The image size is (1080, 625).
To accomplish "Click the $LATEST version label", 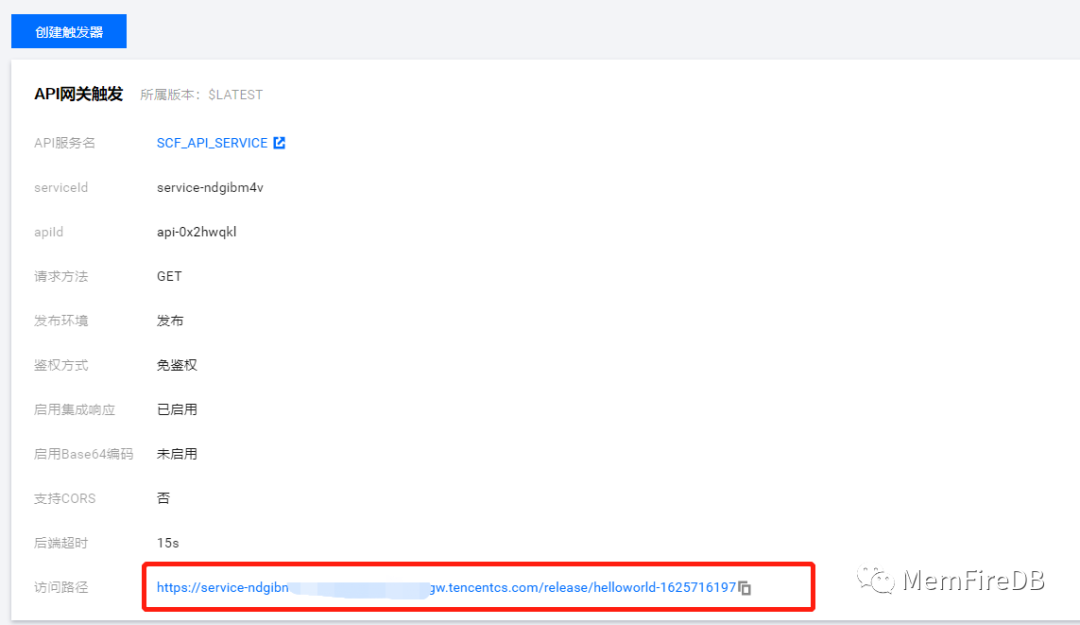I will pos(236,95).
